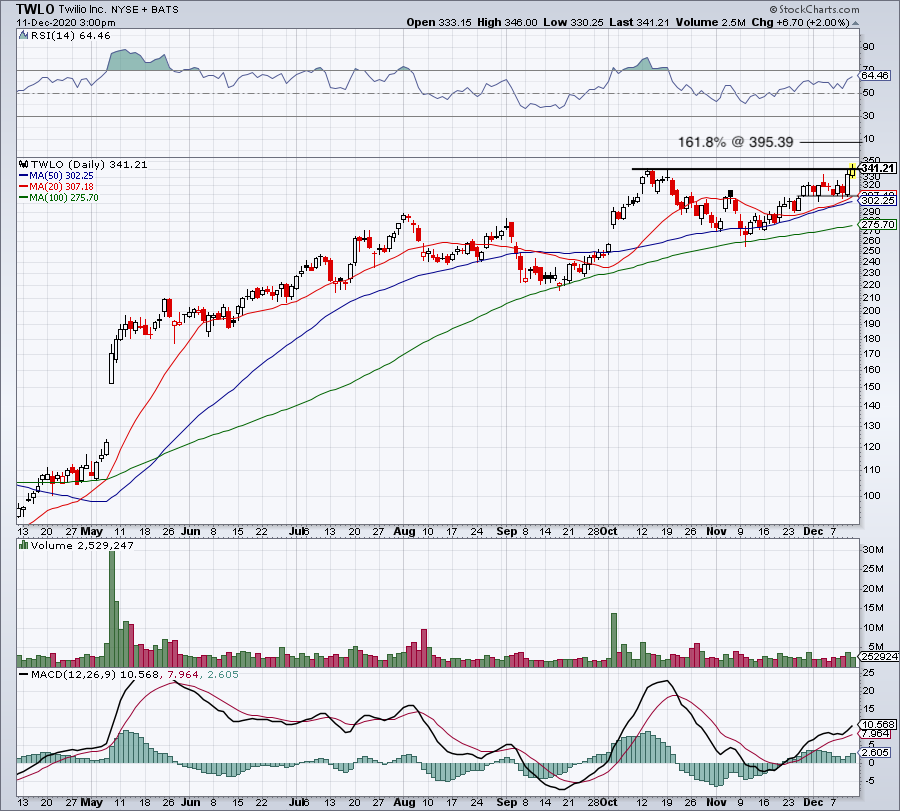Image resolution: width=900 pixels, height=811 pixels.
Task: Click the black line marker before MACD(12,26,9)
Action: click(x=24, y=674)
